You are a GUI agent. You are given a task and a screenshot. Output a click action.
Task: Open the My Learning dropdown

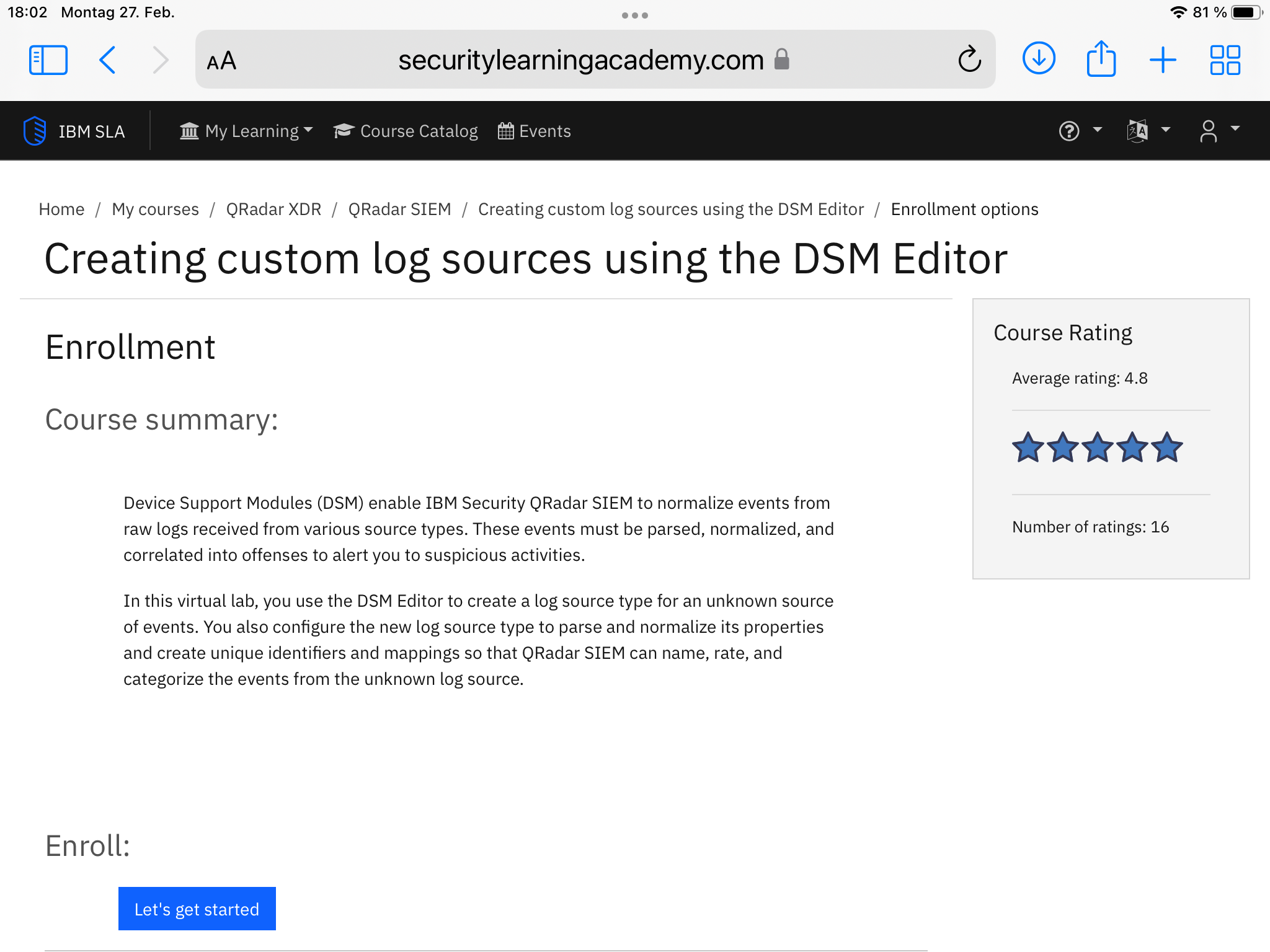tap(246, 131)
